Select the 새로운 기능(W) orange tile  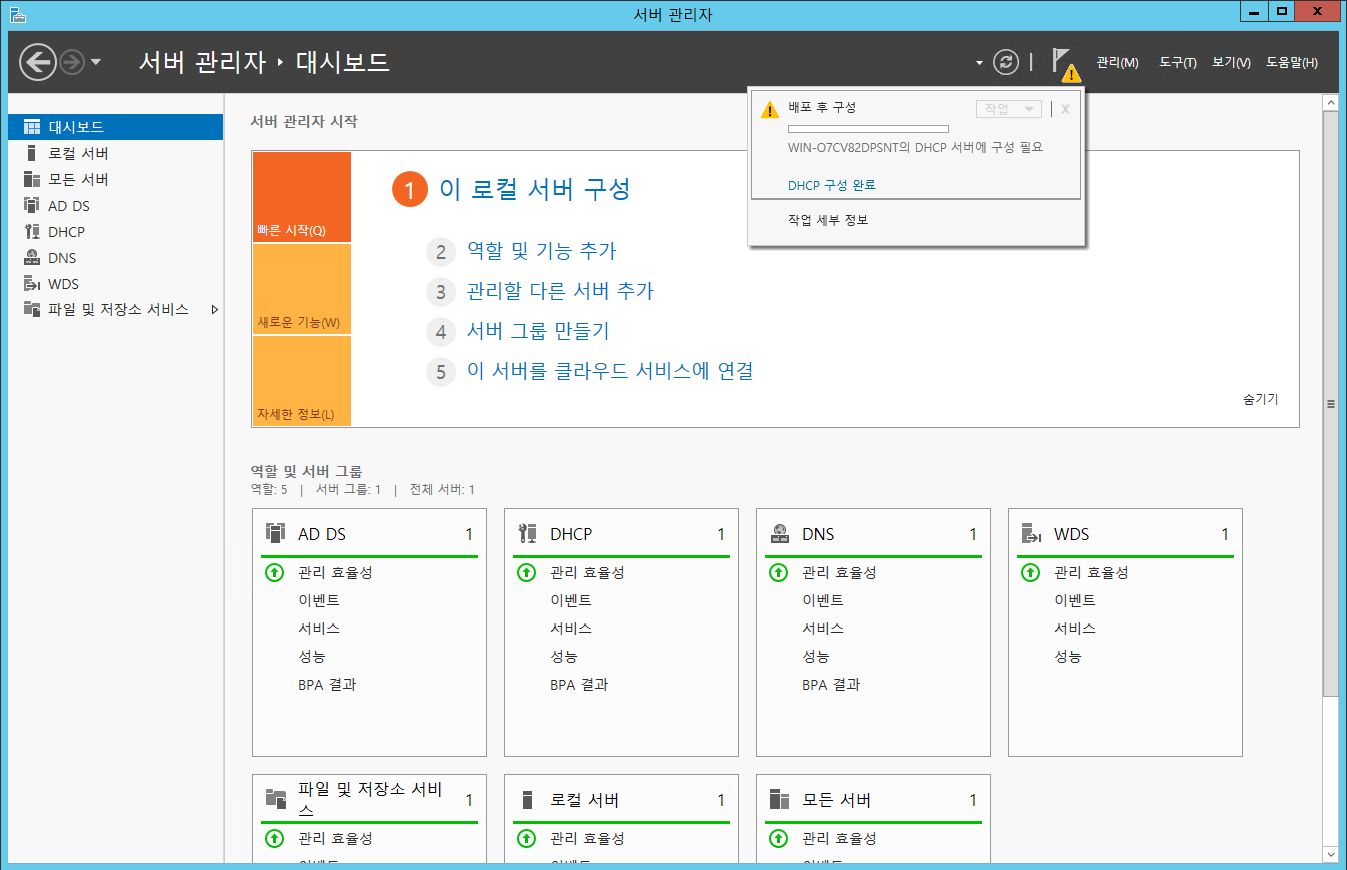[302, 289]
